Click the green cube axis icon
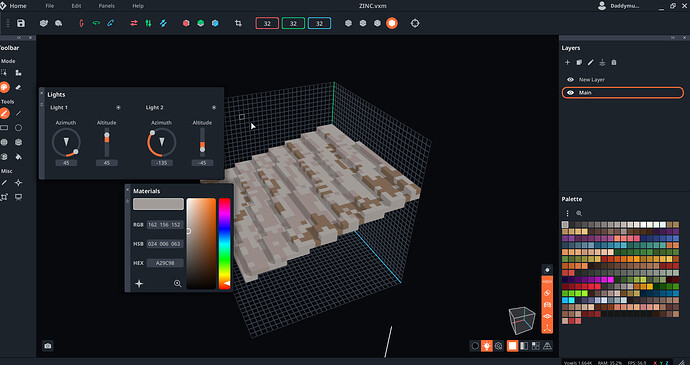Image resolution: width=690 pixels, height=365 pixels. coord(201,23)
